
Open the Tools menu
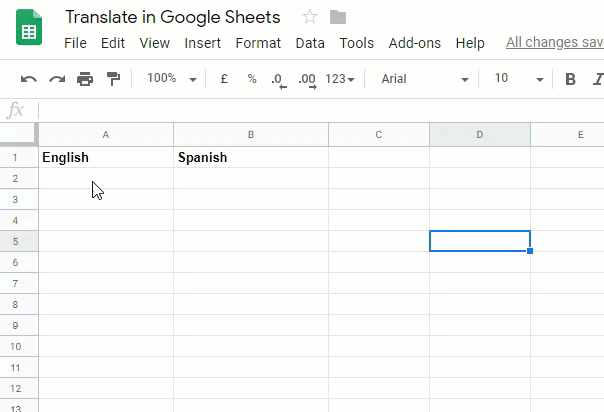click(x=357, y=43)
